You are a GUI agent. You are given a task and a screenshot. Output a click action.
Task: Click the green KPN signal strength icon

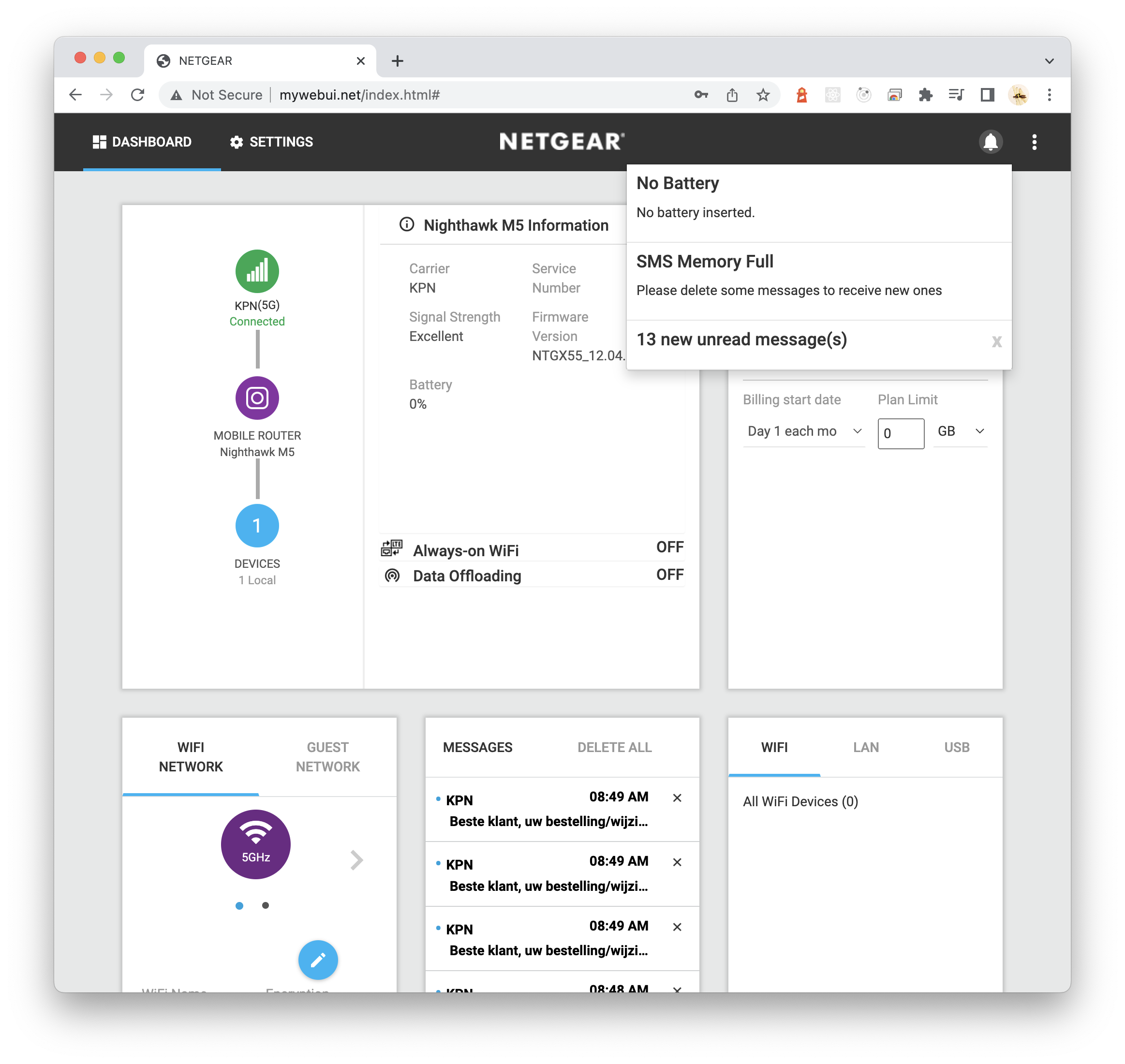[x=257, y=271]
